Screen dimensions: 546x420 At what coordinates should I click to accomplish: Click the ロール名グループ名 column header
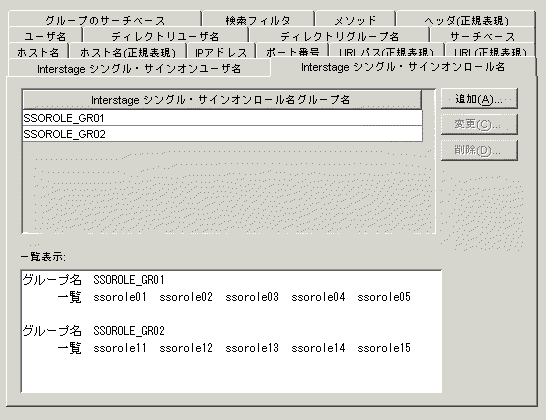(x=222, y=100)
